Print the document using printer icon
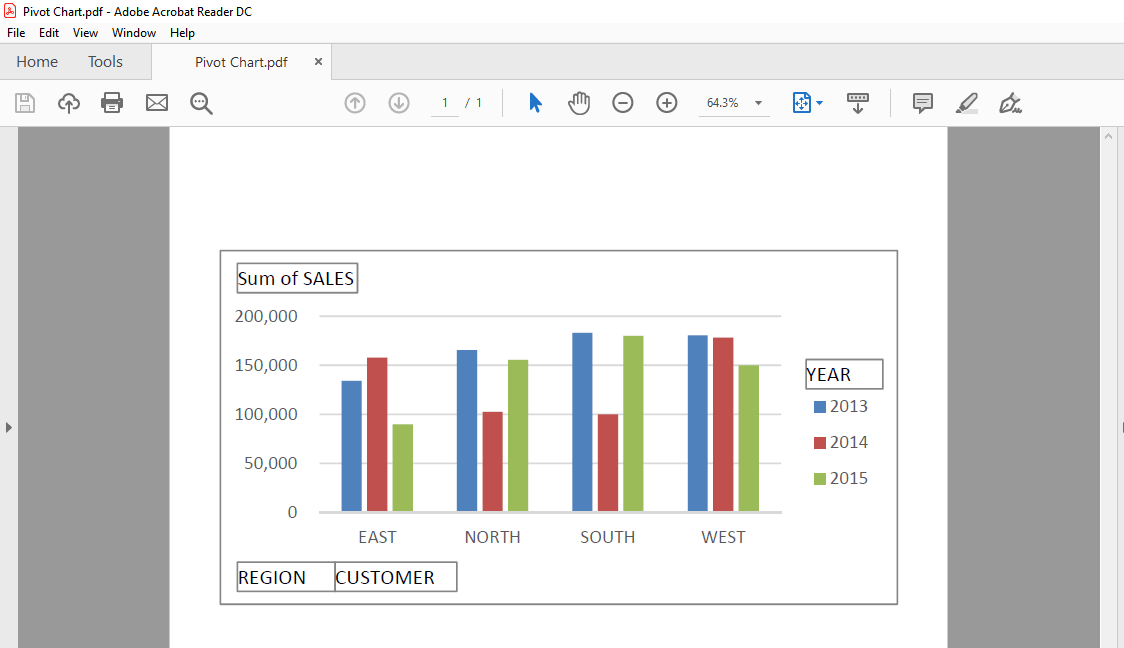 112,103
